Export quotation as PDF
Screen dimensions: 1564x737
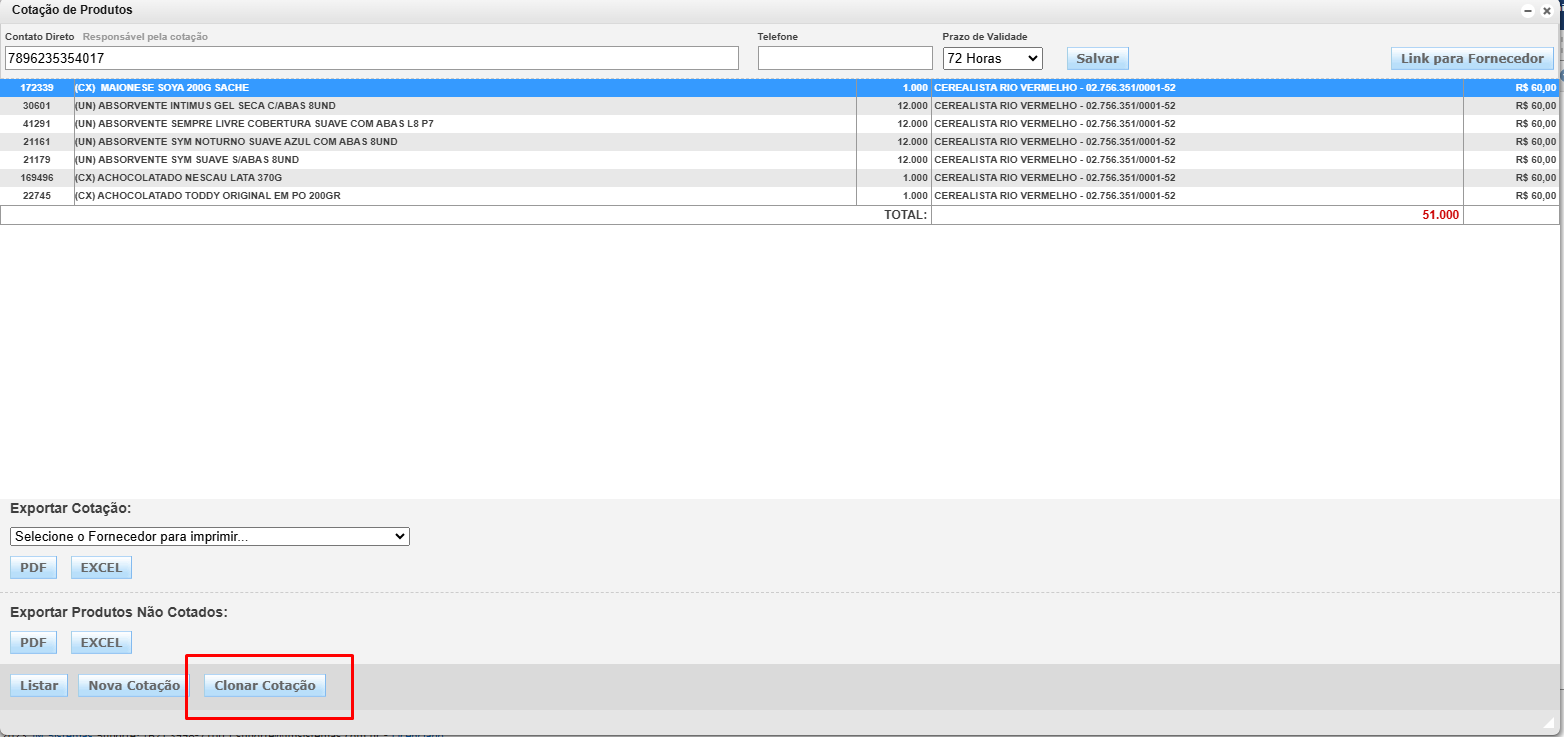34,568
